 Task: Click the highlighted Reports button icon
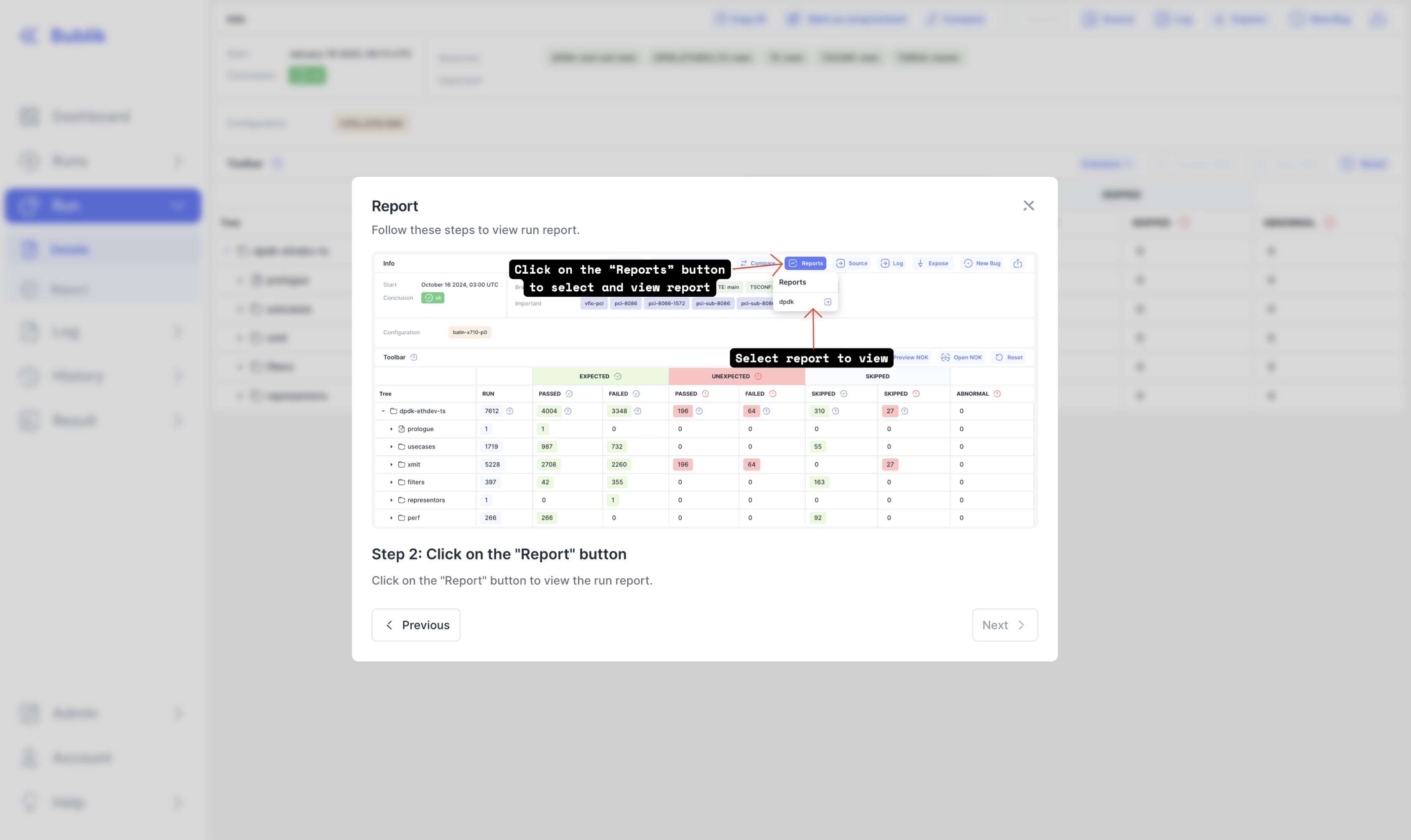[x=793, y=263]
